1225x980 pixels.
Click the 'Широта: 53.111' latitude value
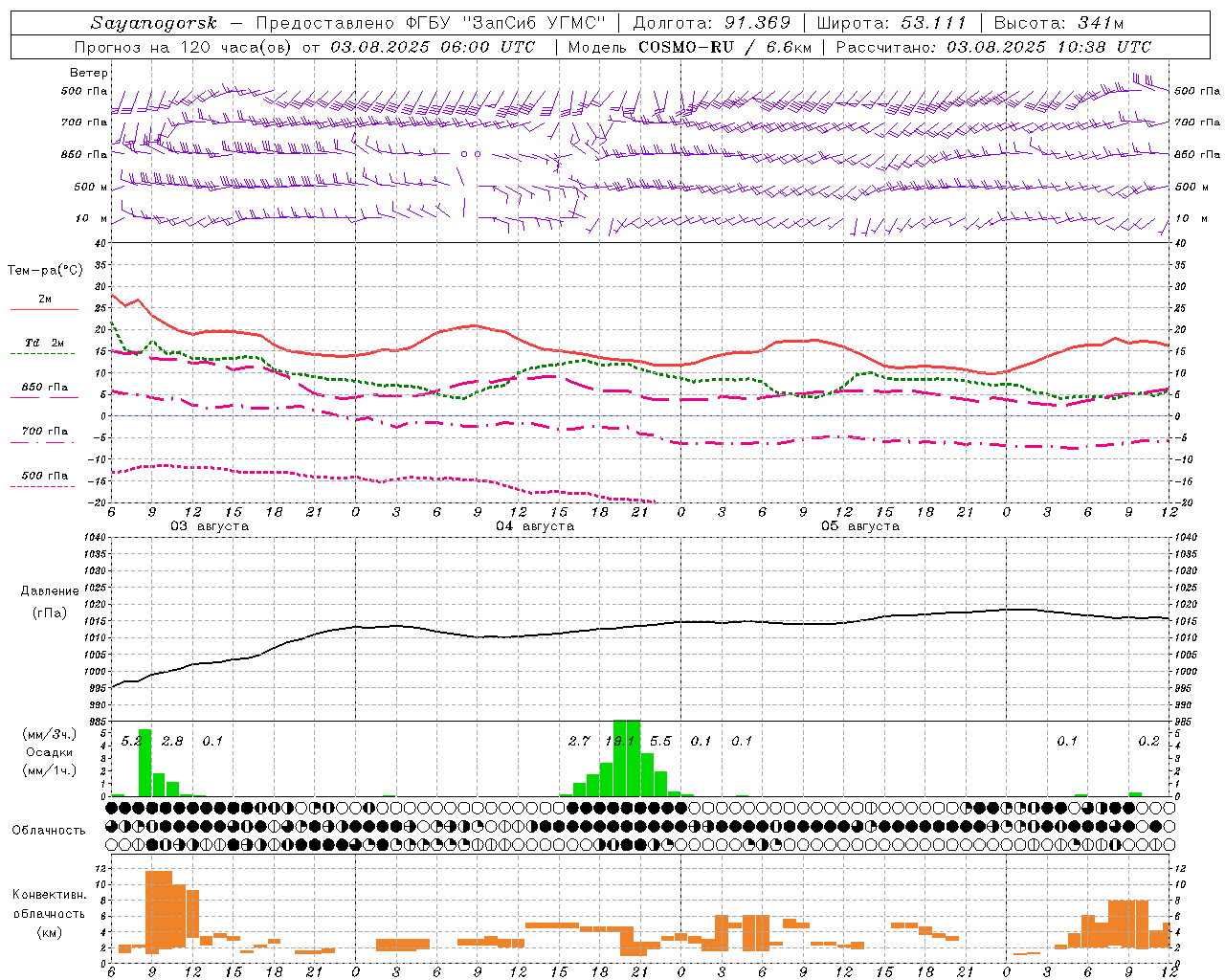[893, 22]
